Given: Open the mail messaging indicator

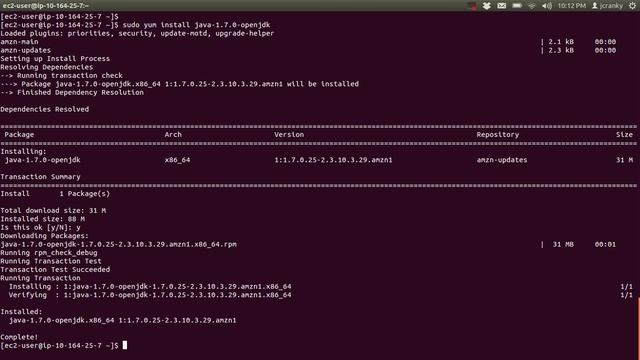Looking at the screenshot, I should click(502, 6).
